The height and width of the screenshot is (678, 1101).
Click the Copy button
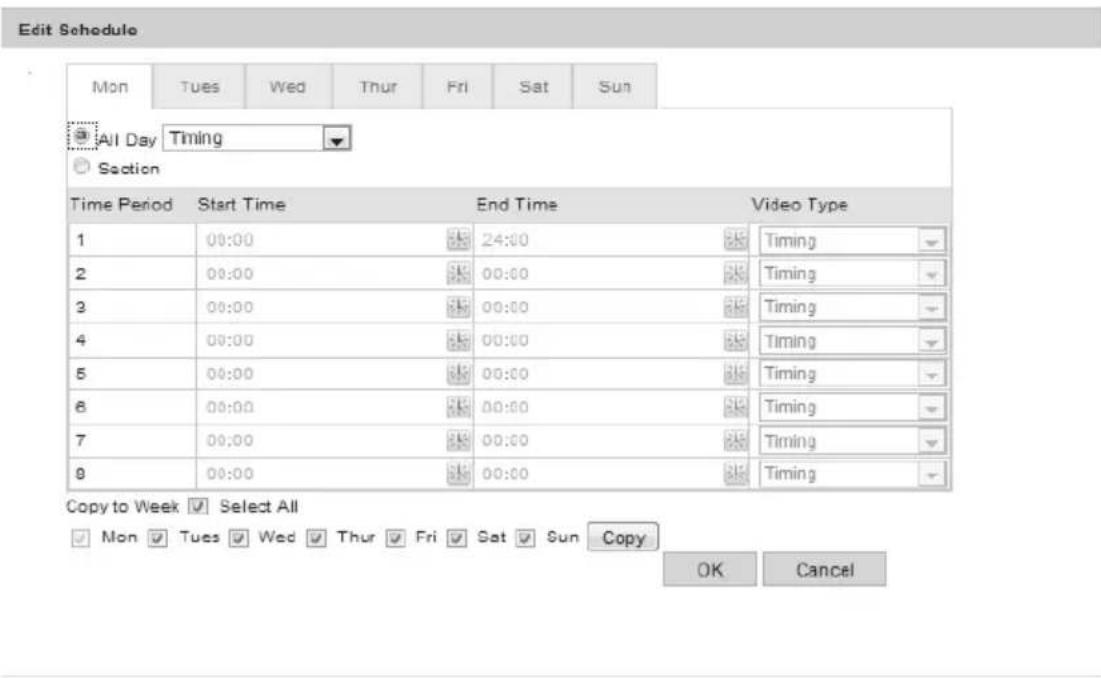[623, 538]
